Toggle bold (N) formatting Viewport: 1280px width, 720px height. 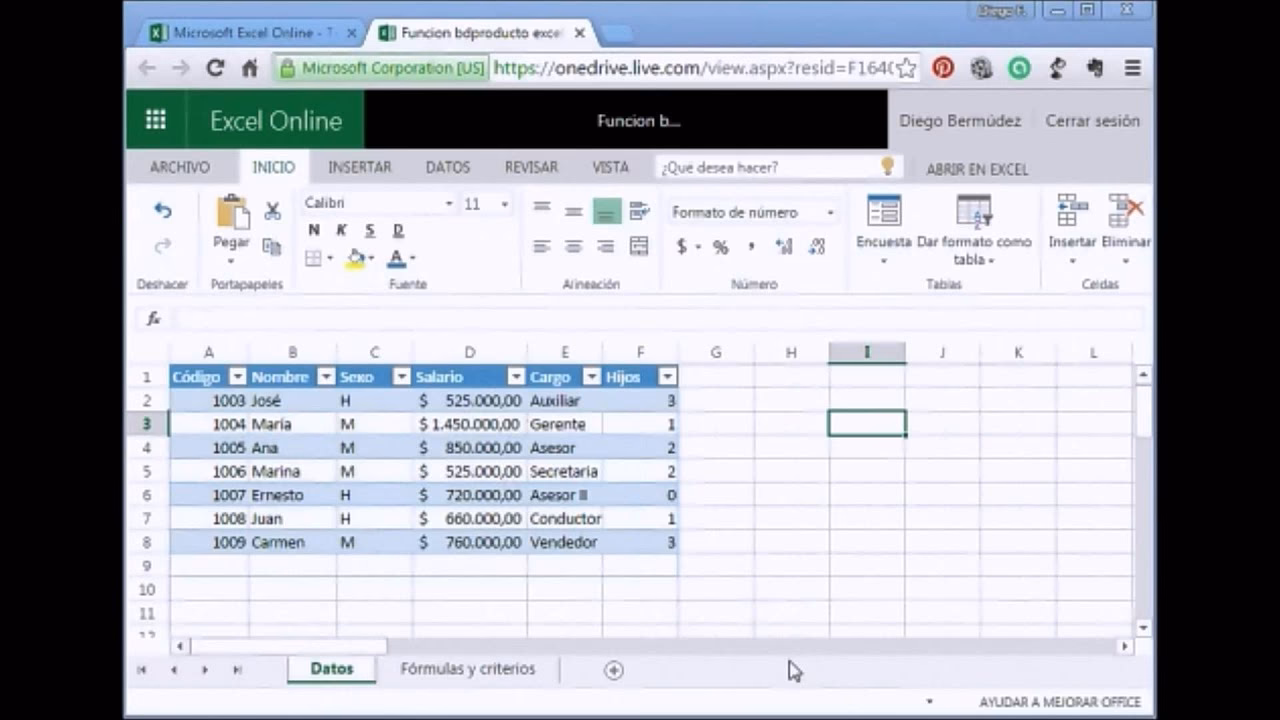[314, 230]
